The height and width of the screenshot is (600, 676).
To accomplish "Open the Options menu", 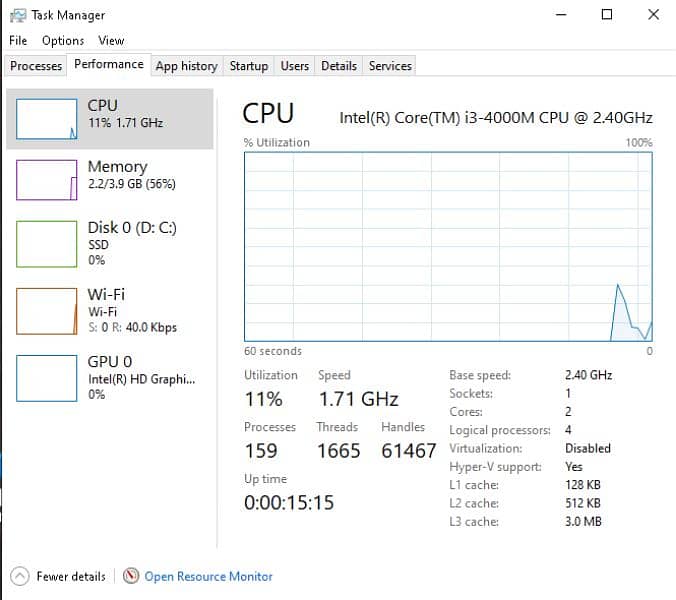I will (63, 41).
